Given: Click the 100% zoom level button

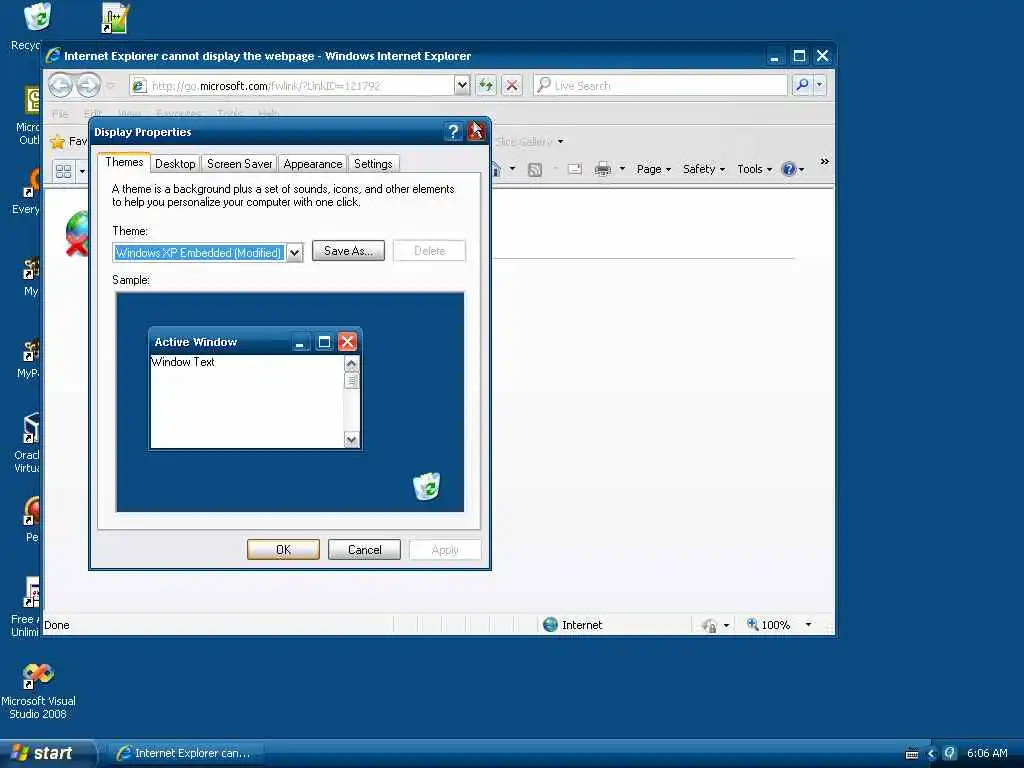Looking at the screenshot, I should click(768, 625).
